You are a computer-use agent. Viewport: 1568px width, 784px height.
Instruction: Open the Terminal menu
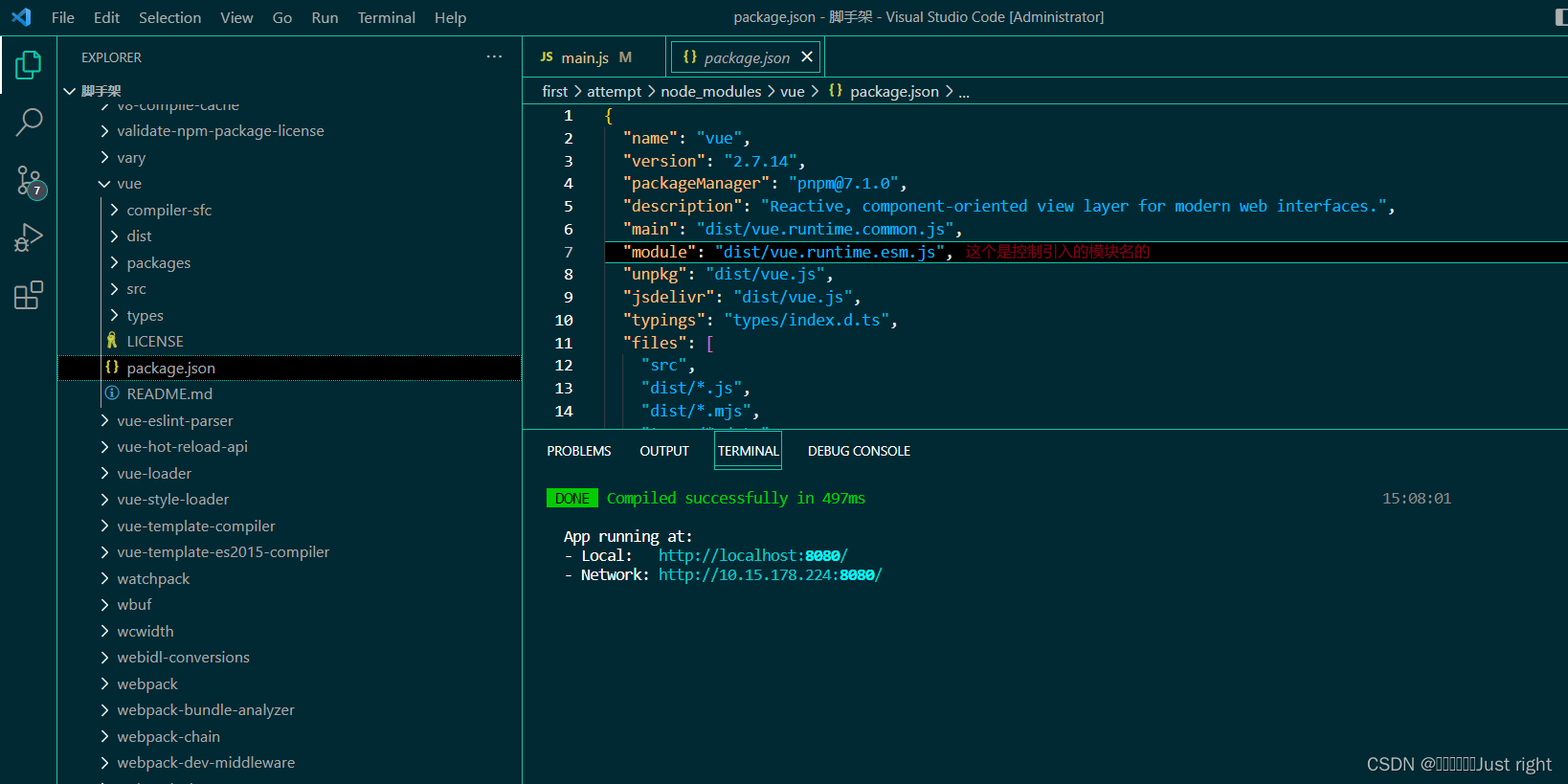pyautogui.click(x=386, y=17)
